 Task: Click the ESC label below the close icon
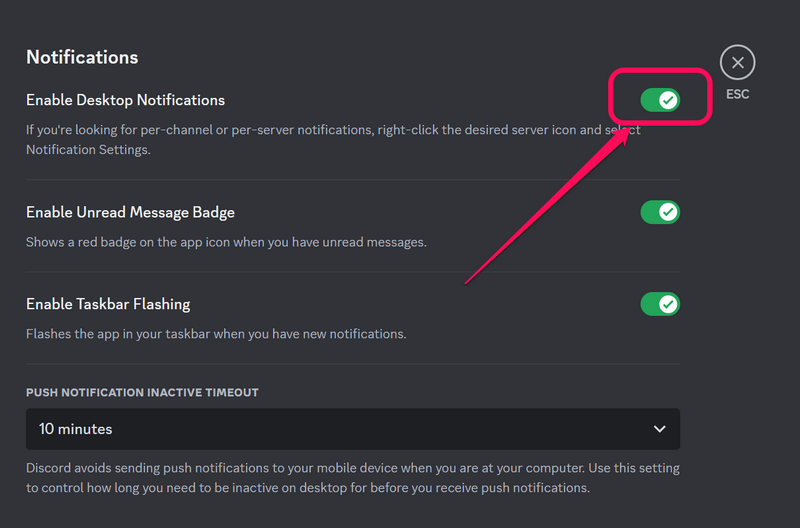point(737,95)
